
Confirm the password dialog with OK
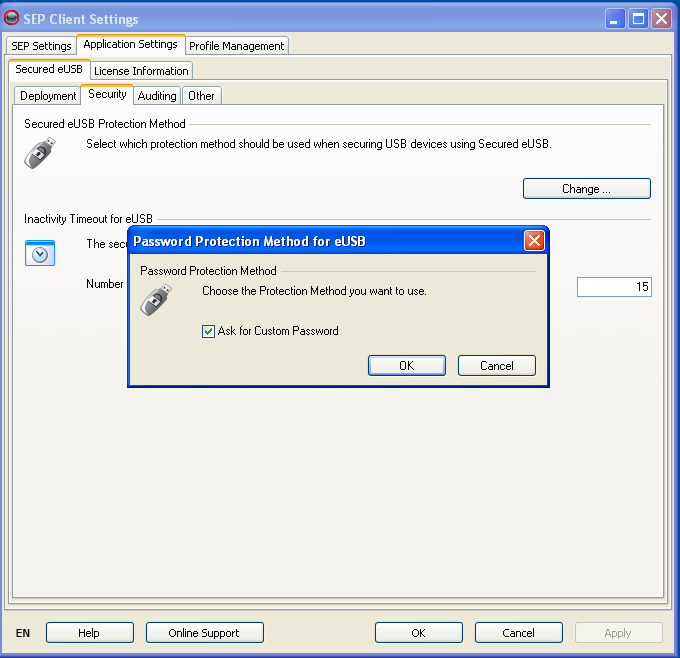407,366
